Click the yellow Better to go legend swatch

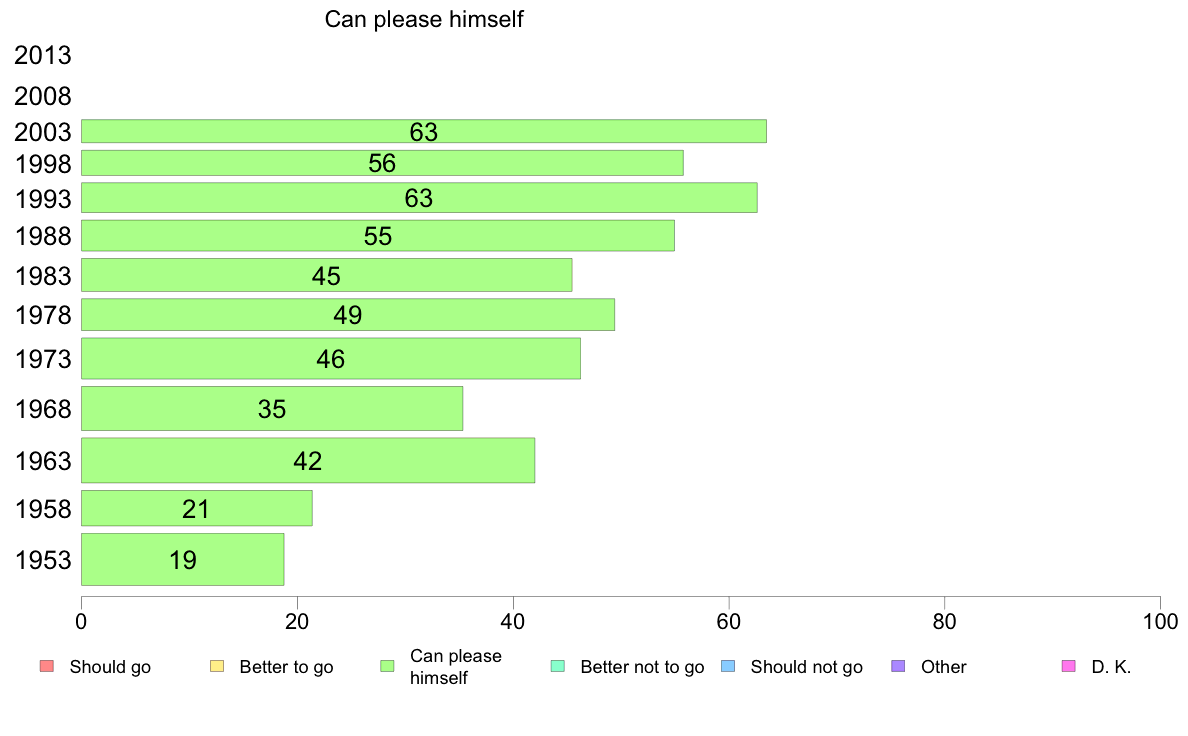tap(217, 666)
